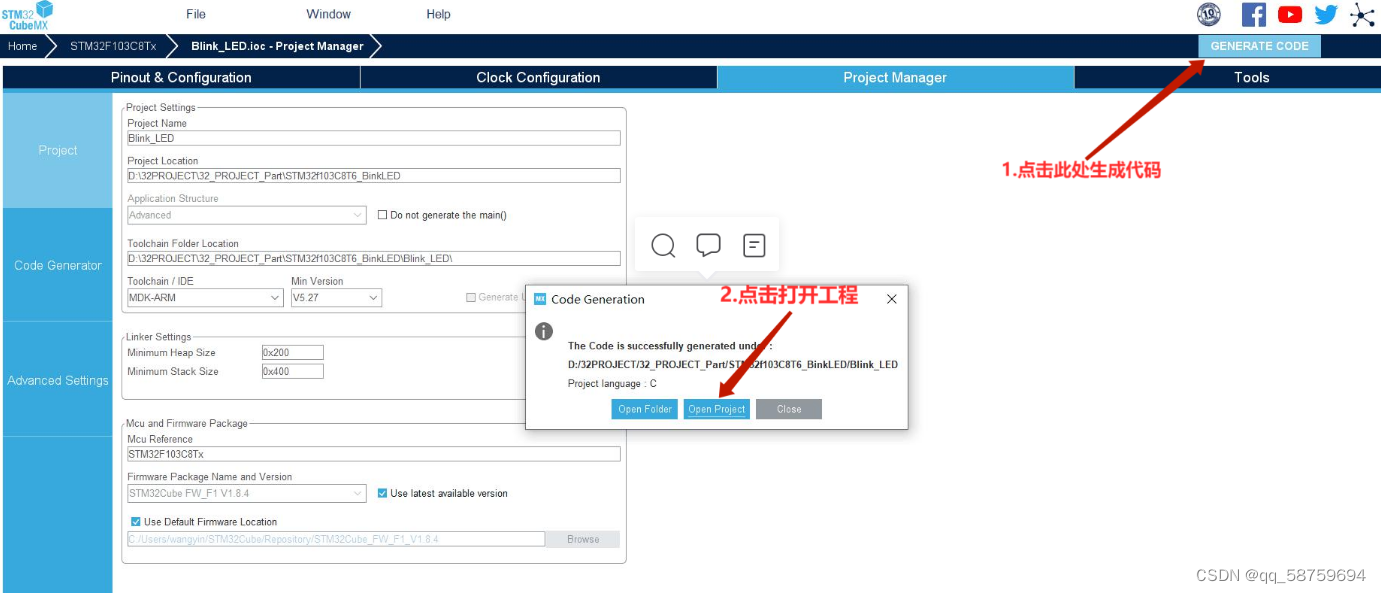This screenshot has width=1381, height=593.
Task: Switch to Clock Configuration tab
Action: (538, 77)
